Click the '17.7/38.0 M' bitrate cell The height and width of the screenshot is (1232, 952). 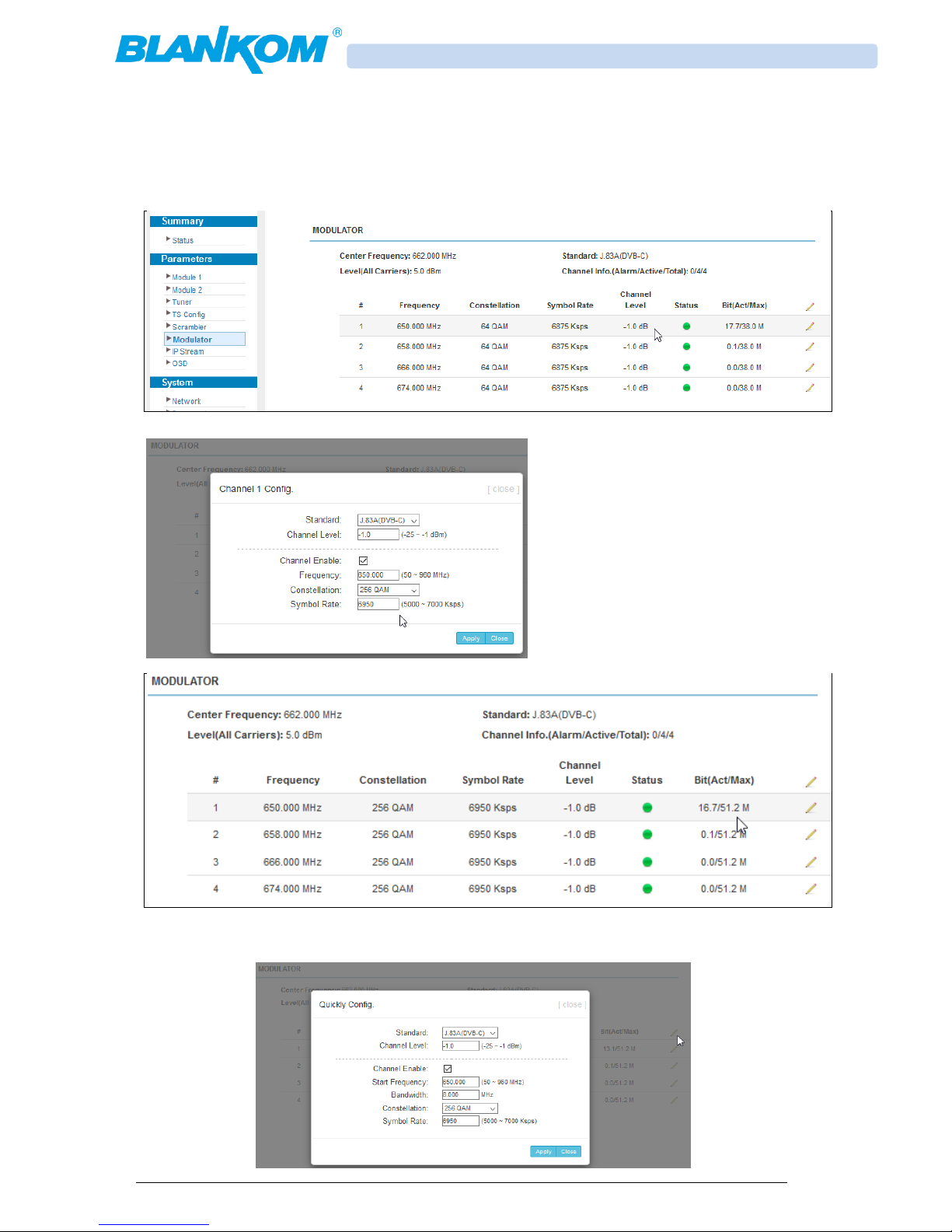[745, 326]
